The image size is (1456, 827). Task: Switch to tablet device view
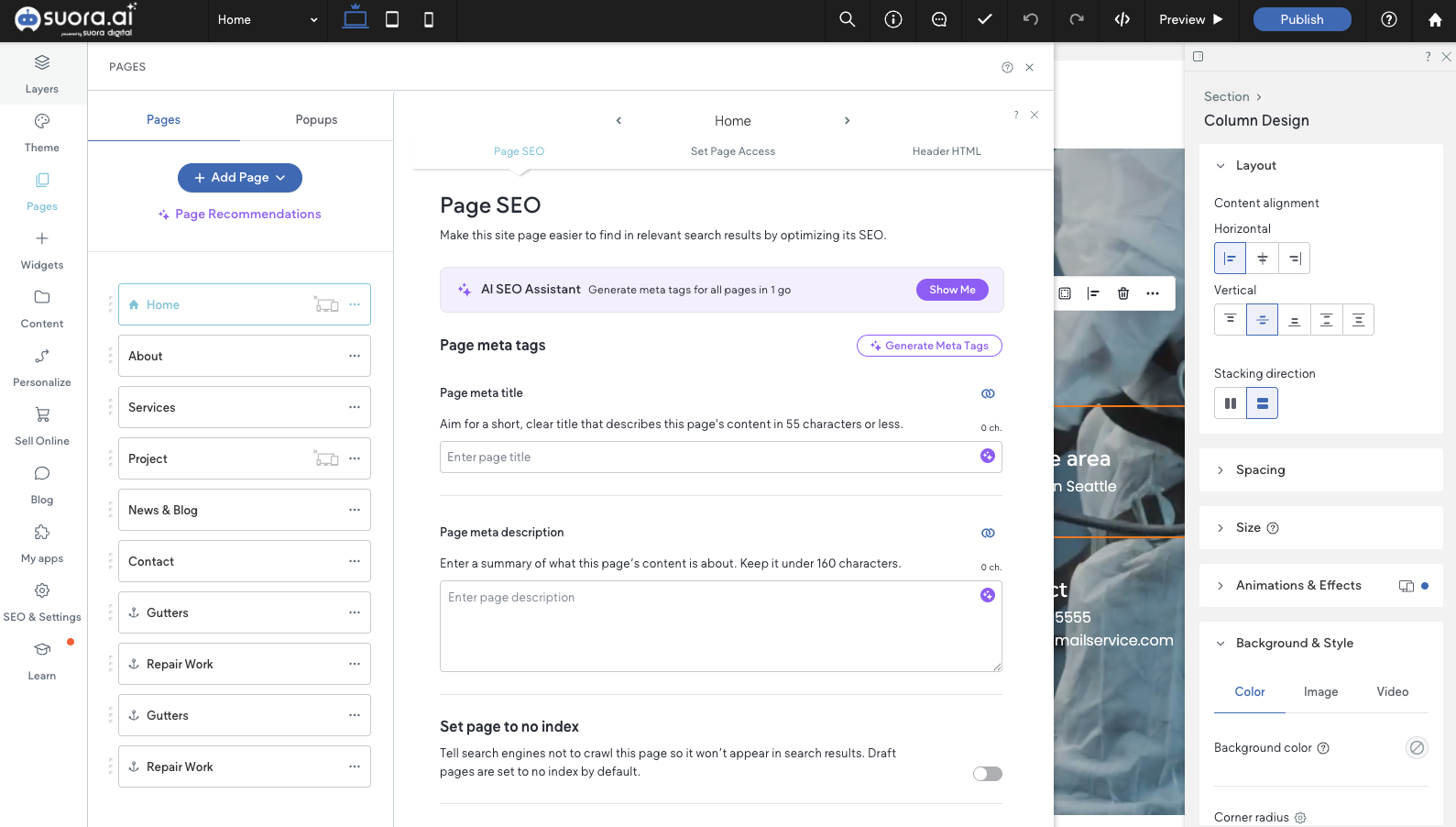click(392, 19)
